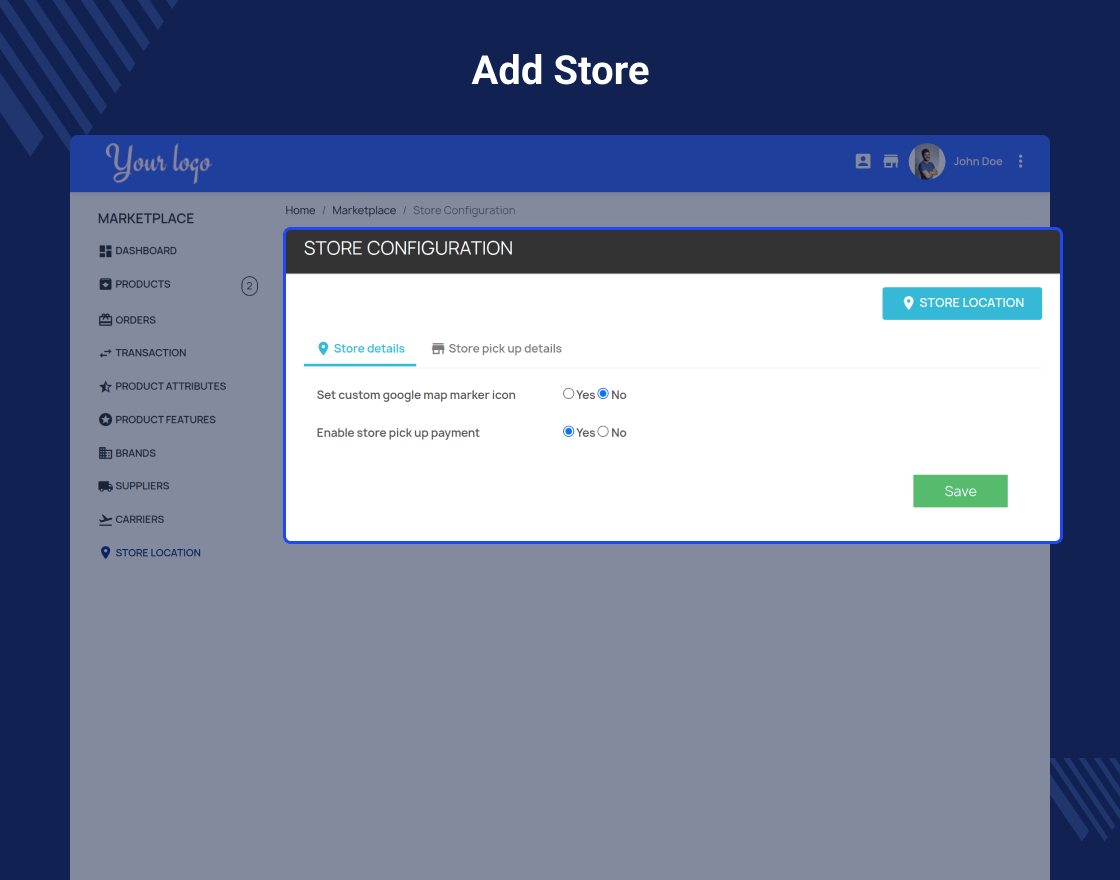Viewport: 1120px width, 880px height.
Task: Open Suppliers in sidebar
Action: tap(142, 486)
